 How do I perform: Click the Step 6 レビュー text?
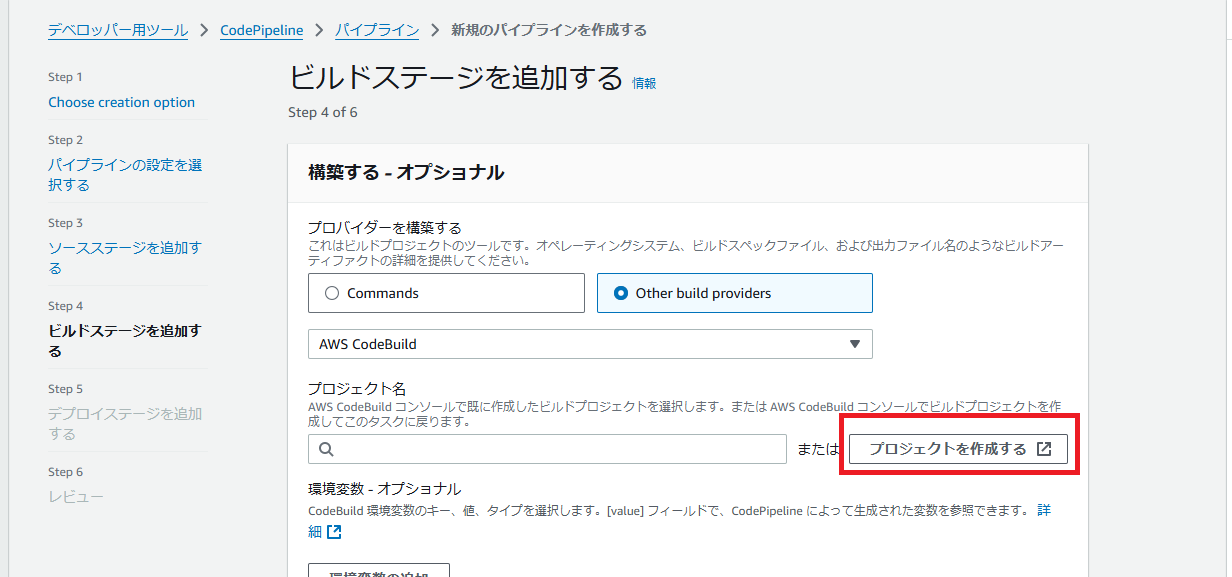tap(76, 496)
